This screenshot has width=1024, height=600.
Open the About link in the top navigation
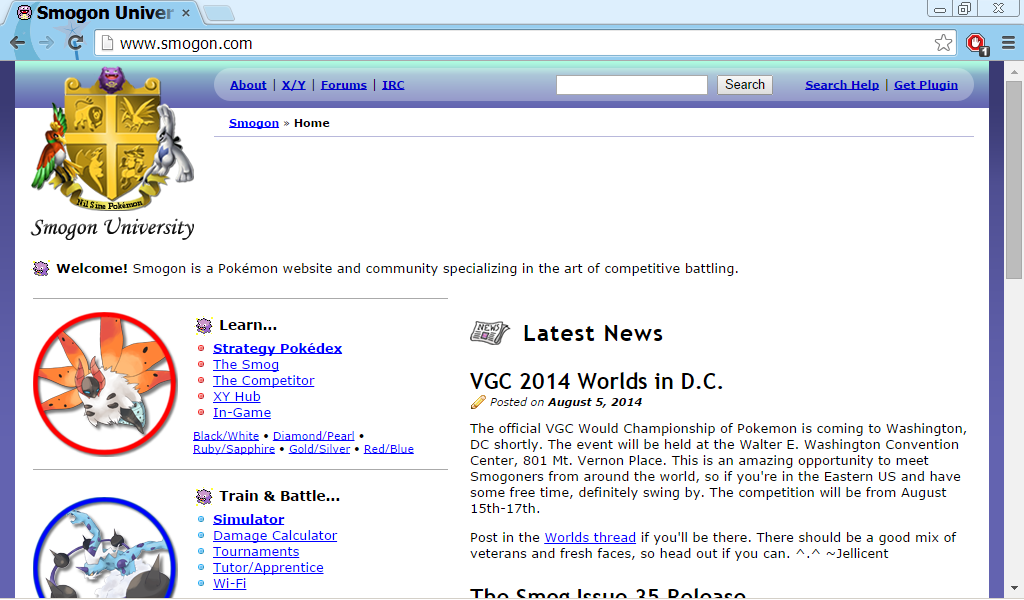click(x=248, y=85)
